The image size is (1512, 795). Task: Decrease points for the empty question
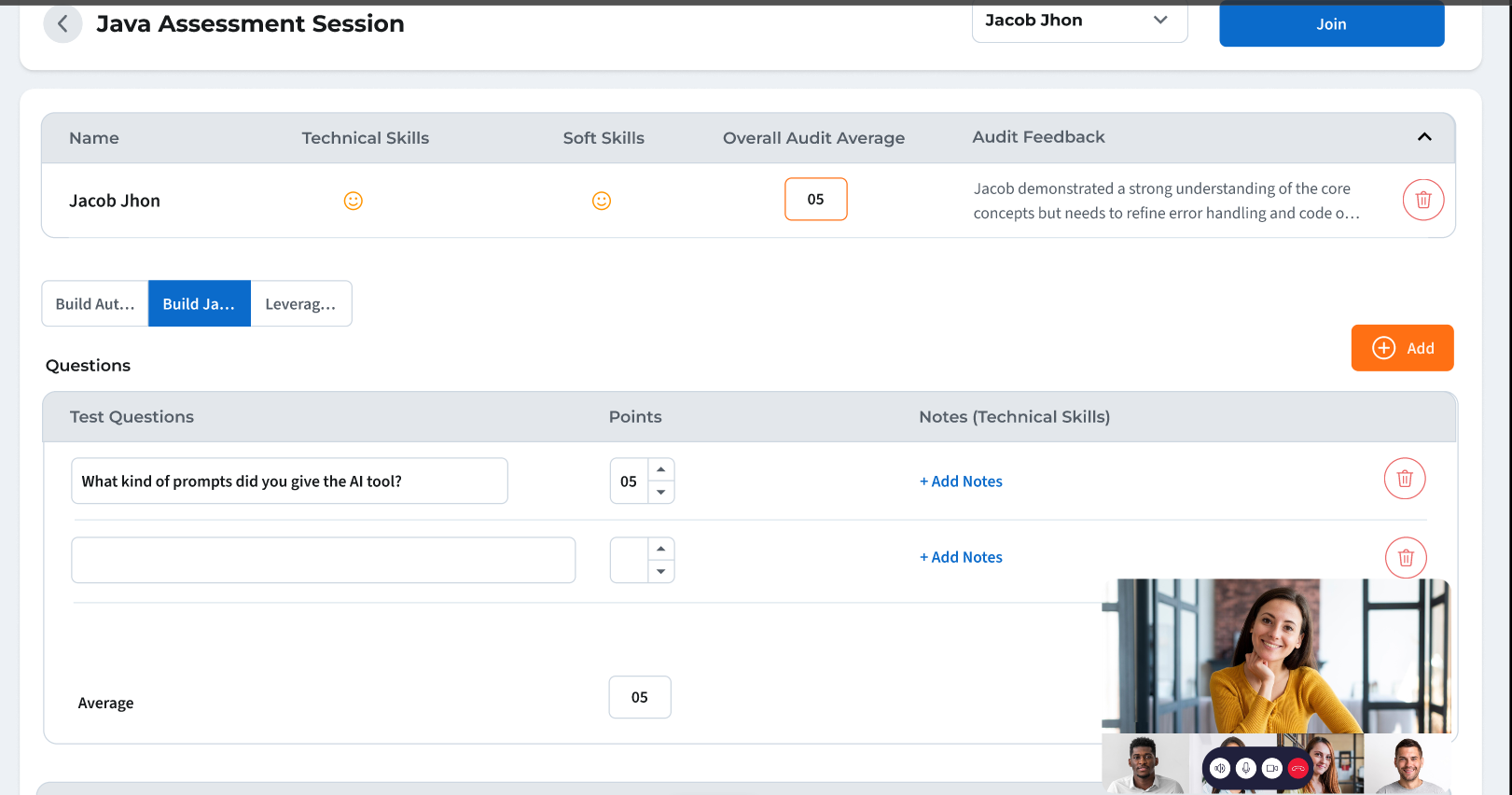point(660,571)
